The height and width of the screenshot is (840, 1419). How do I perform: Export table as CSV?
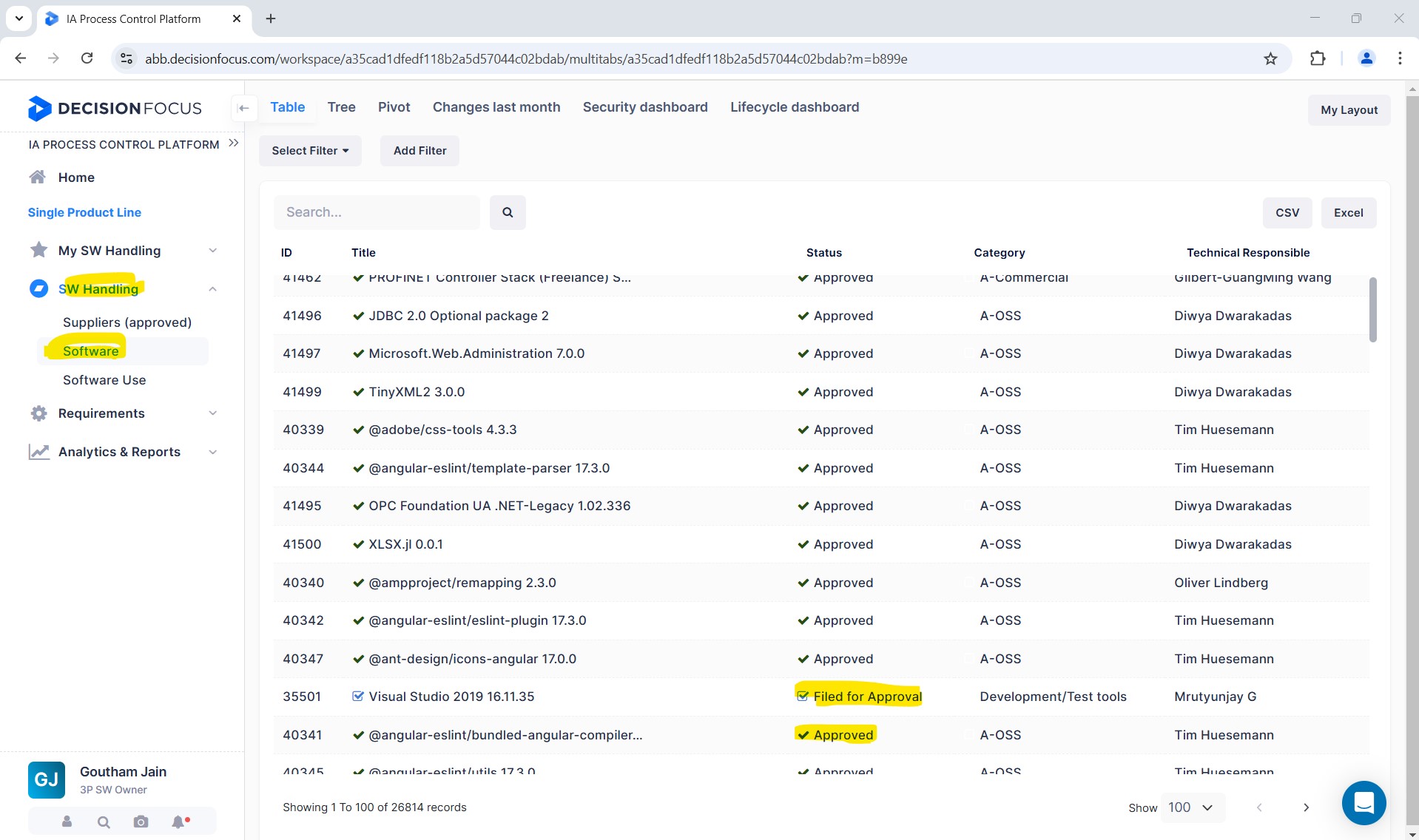1287,213
